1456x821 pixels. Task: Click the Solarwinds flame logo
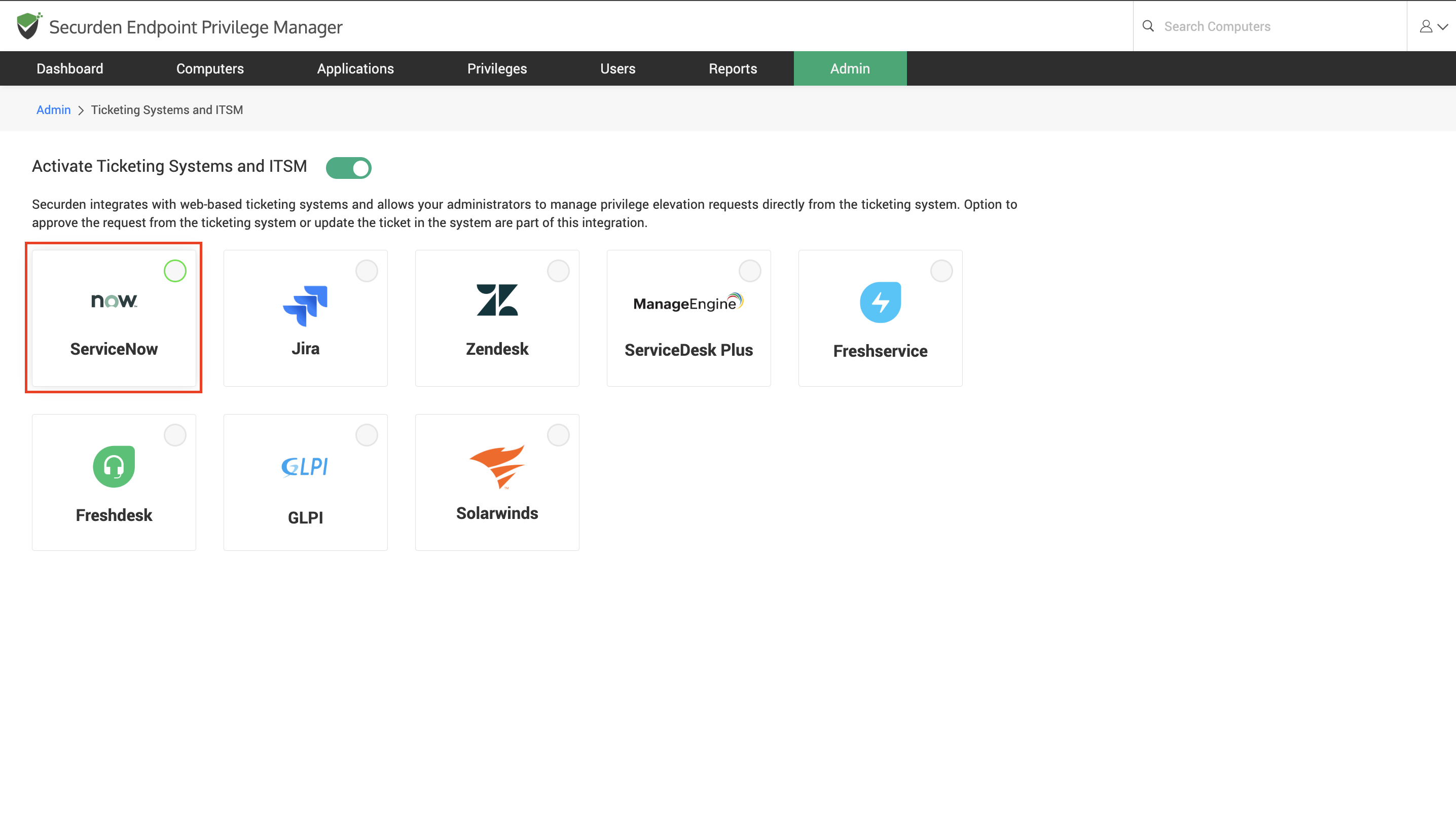pyautogui.click(x=497, y=466)
